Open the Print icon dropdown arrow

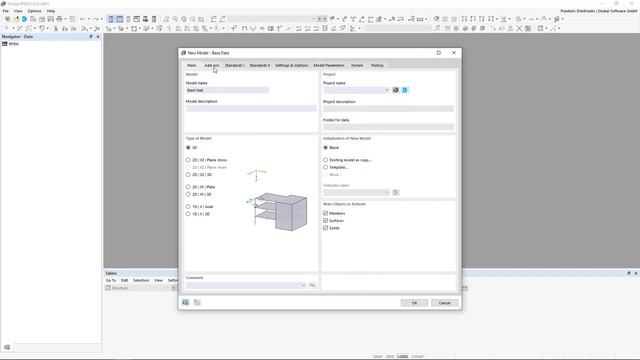point(65,19)
